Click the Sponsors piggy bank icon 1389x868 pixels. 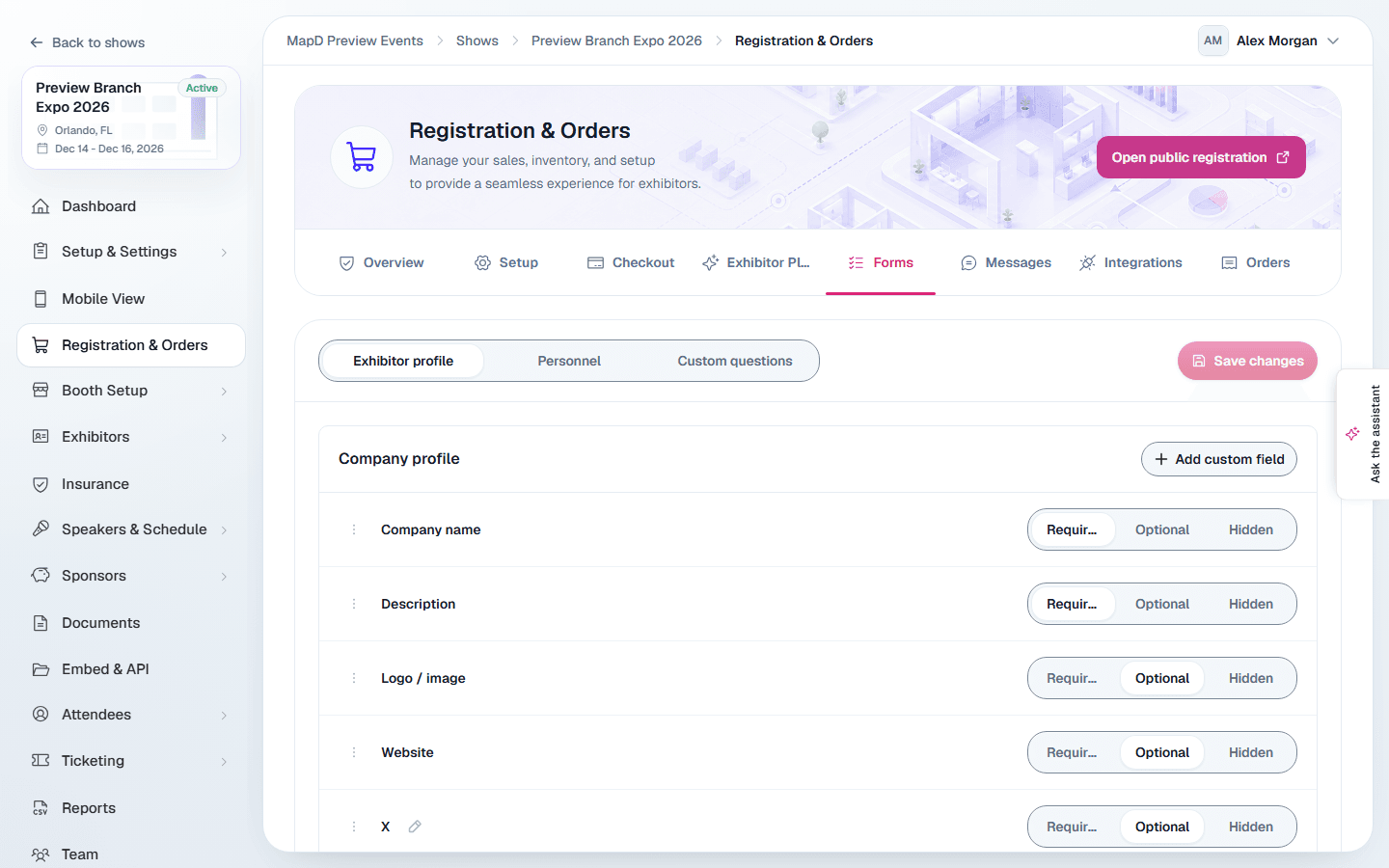point(41,576)
